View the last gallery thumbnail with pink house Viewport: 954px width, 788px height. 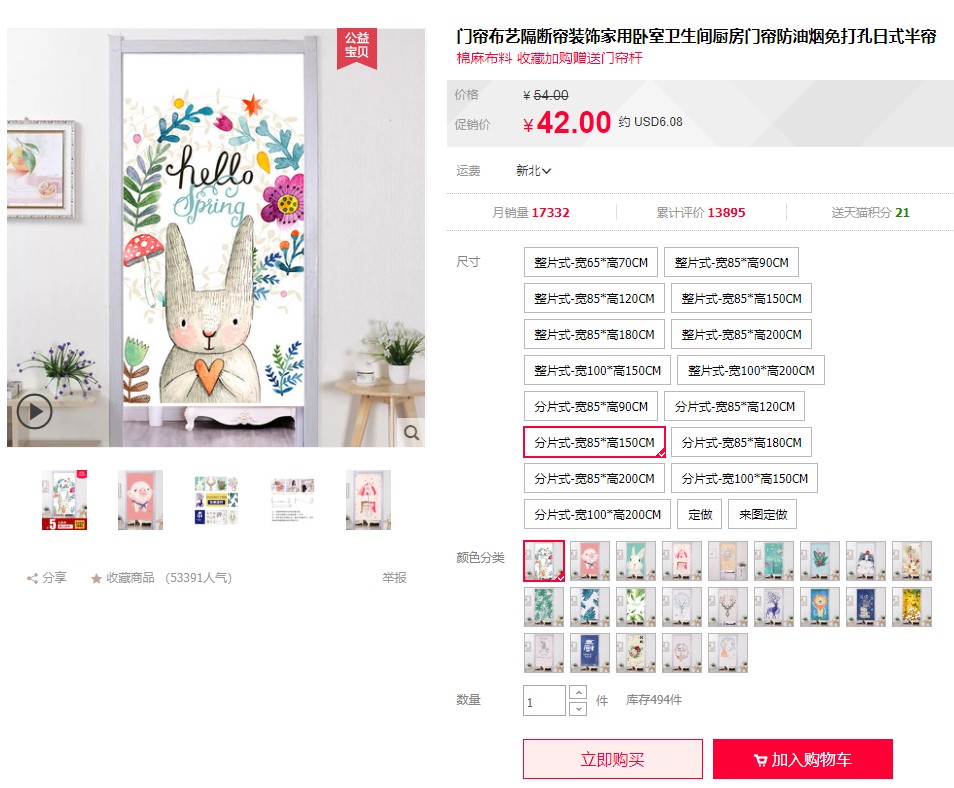click(368, 500)
